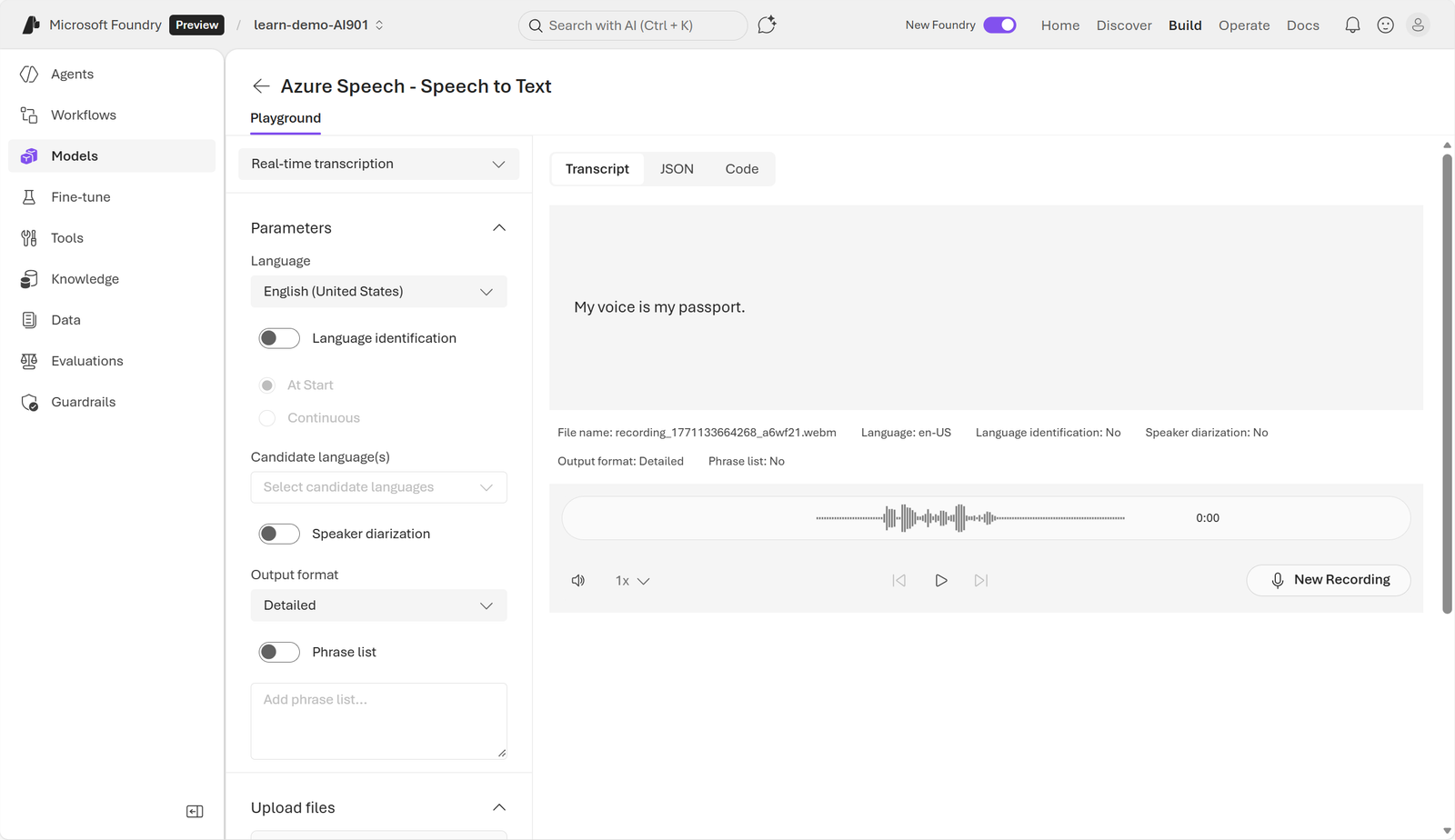Open the Evaluations scale icon

point(29,360)
